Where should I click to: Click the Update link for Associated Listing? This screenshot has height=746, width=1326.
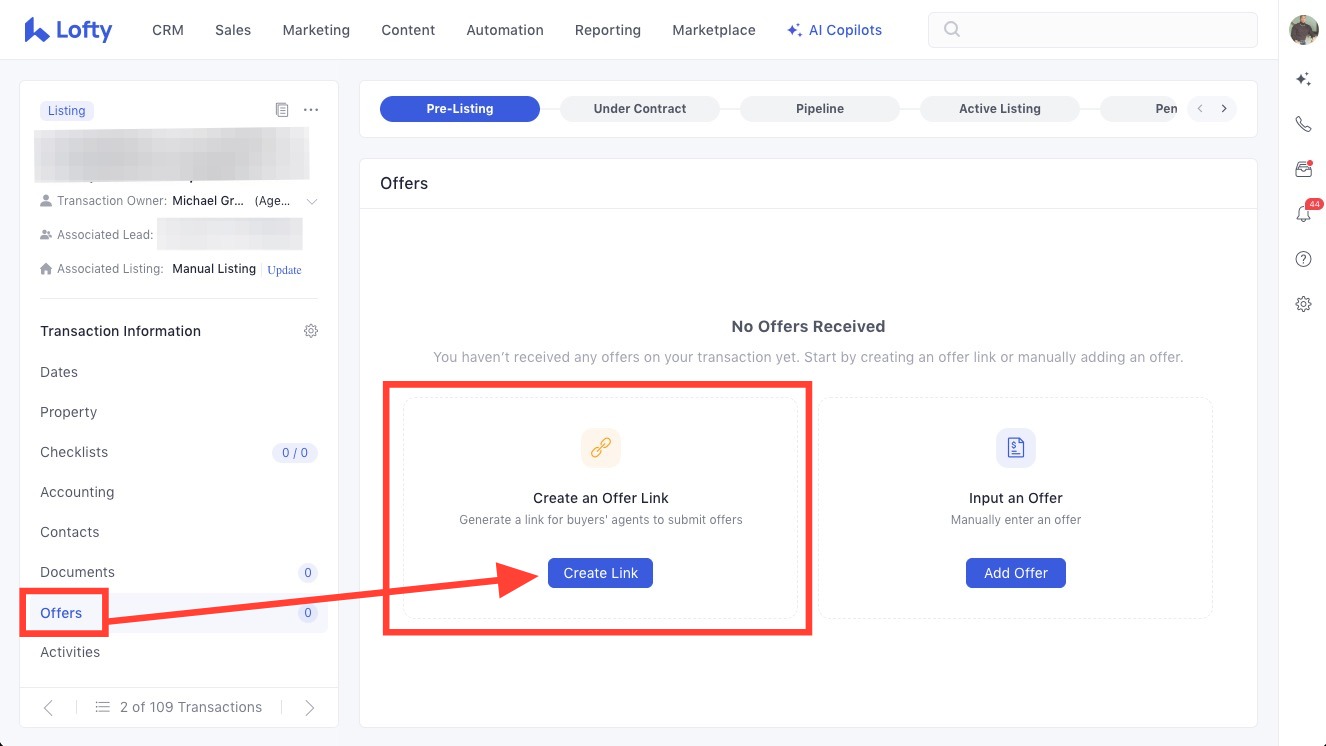(x=284, y=270)
